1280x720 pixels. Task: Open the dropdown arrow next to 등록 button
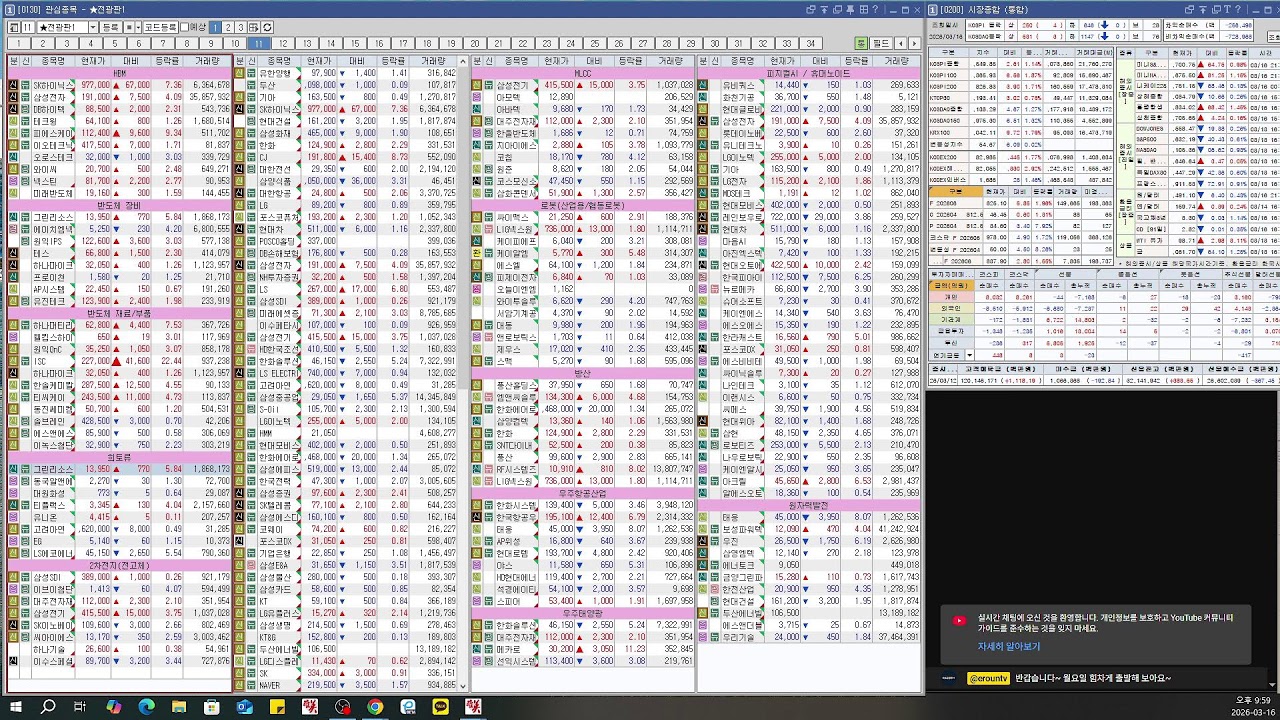pos(138,27)
